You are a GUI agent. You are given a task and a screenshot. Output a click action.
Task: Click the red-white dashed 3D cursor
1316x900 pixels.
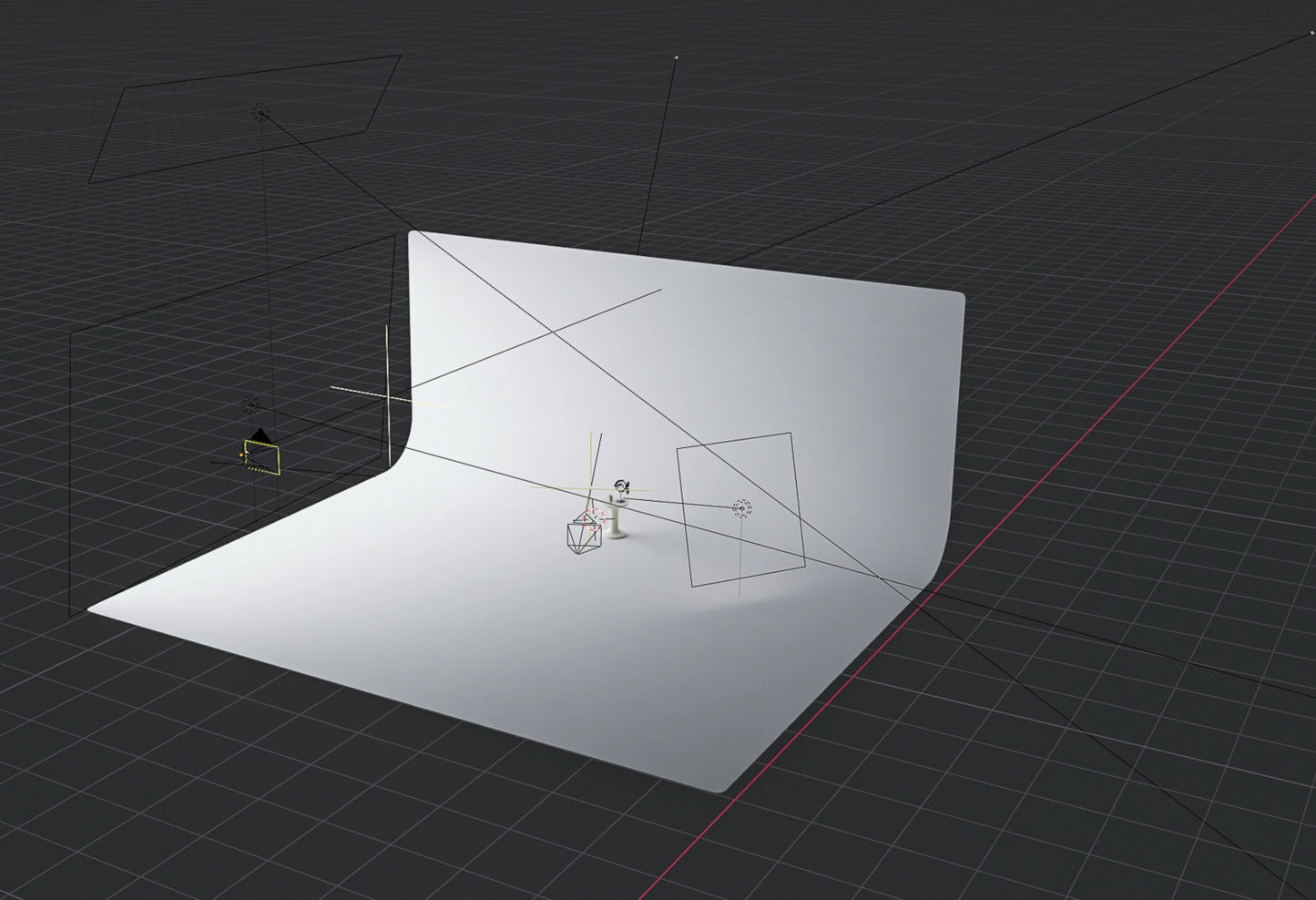tap(595, 518)
